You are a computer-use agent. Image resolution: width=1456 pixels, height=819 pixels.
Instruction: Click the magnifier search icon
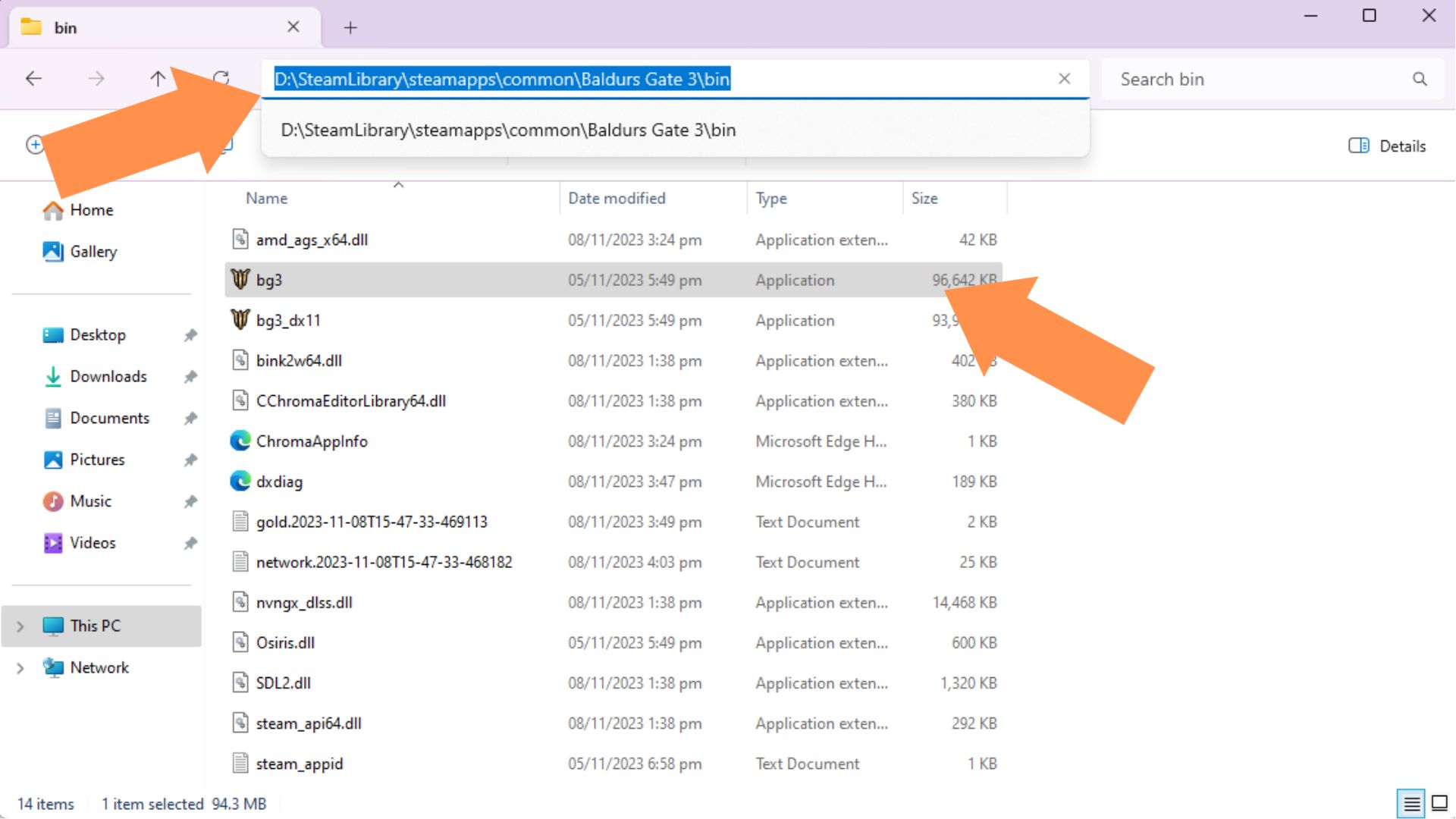pos(1420,79)
